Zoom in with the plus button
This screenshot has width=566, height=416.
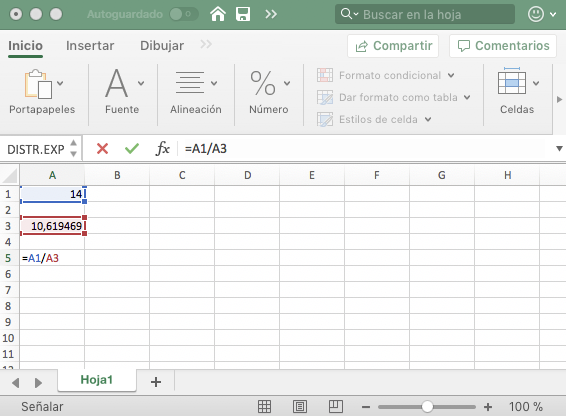click(488, 407)
